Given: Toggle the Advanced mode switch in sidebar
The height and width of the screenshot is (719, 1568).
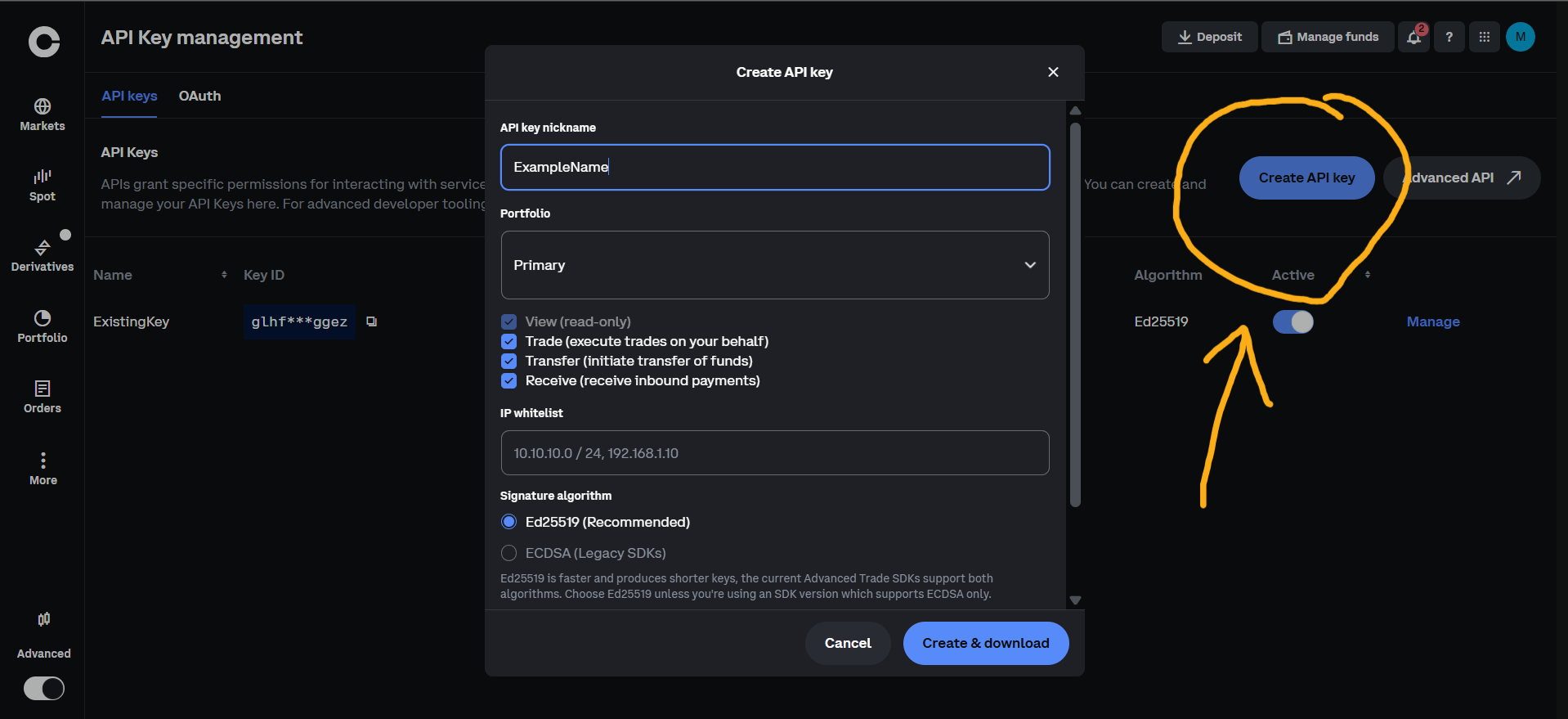Looking at the screenshot, I should coord(44,689).
